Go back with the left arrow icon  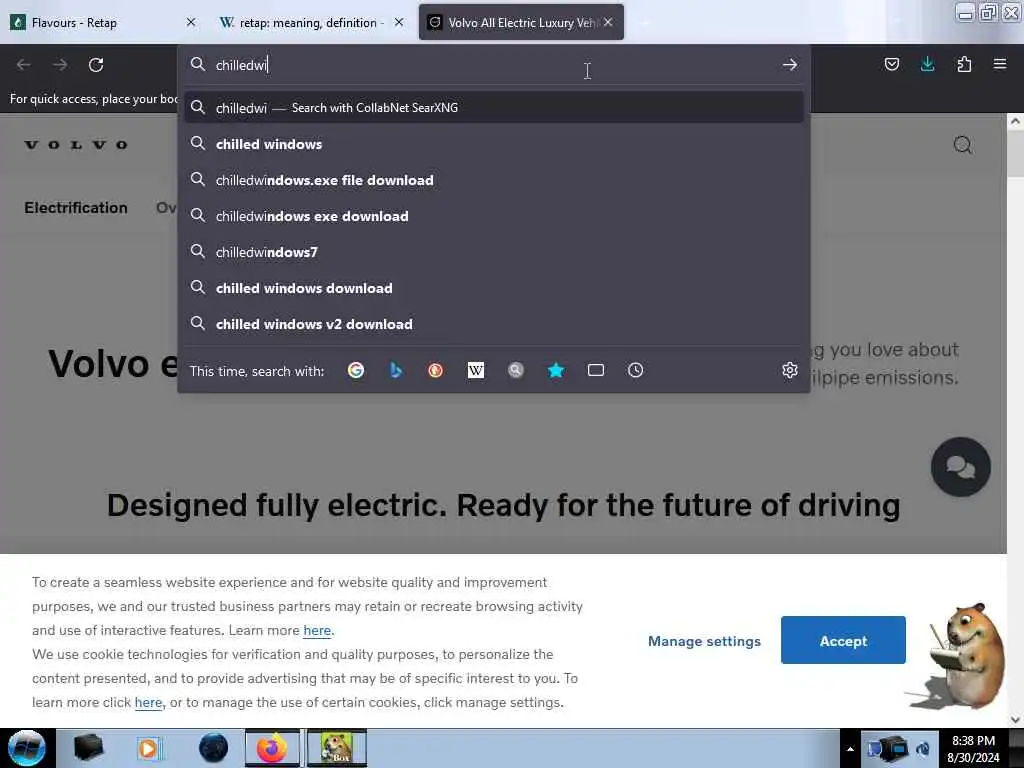pos(24,65)
